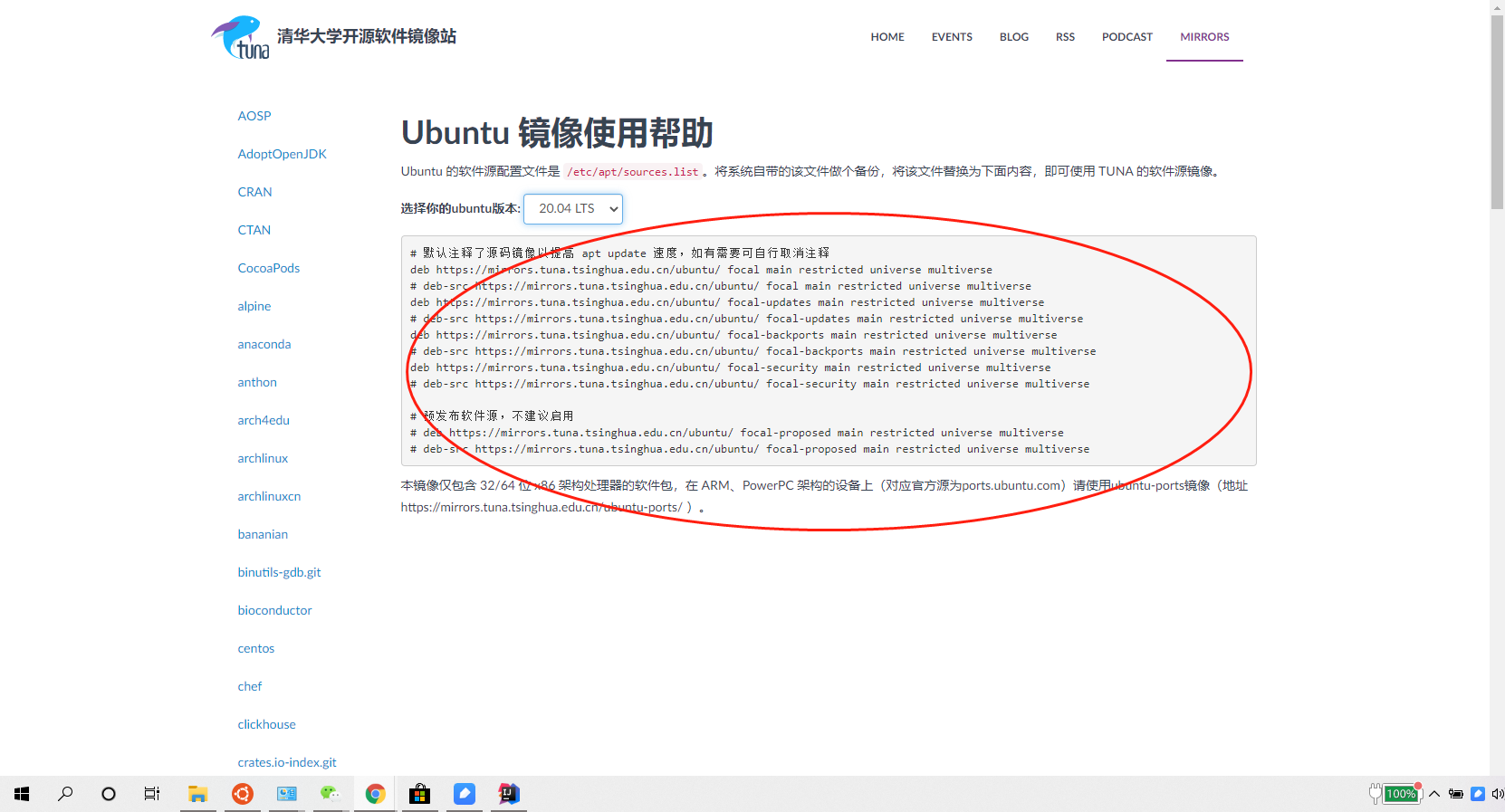Open archlinux mirror help
Viewport: 1505px width, 812px height.
263,458
